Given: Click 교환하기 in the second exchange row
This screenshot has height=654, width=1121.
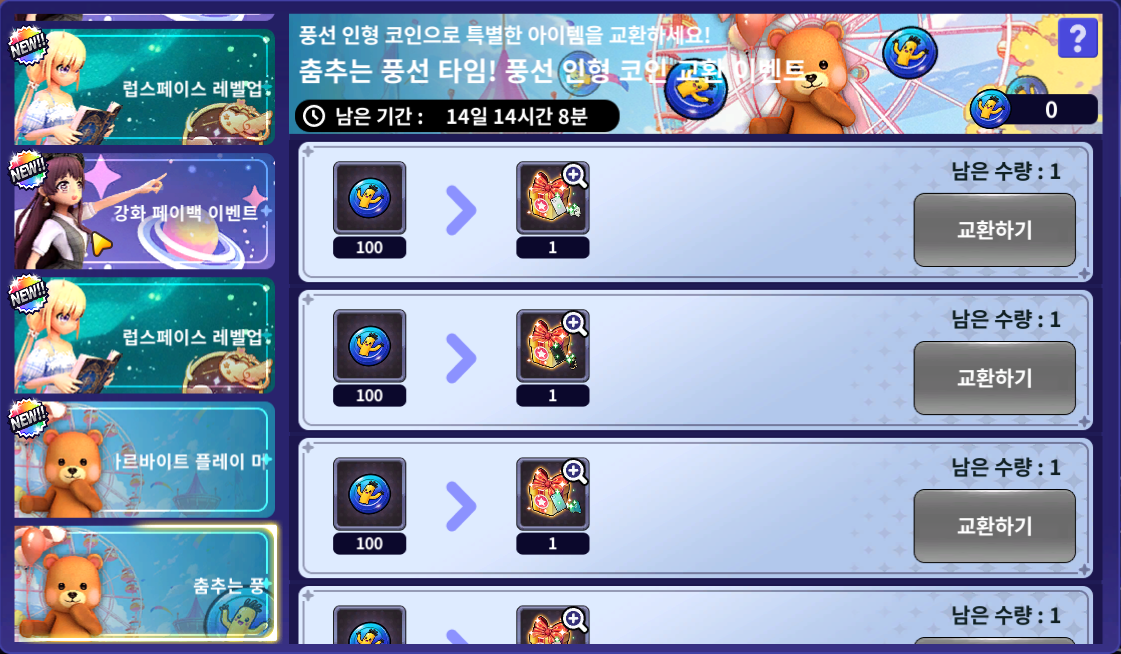Looking at the screenshot, I should pos(994,378).
